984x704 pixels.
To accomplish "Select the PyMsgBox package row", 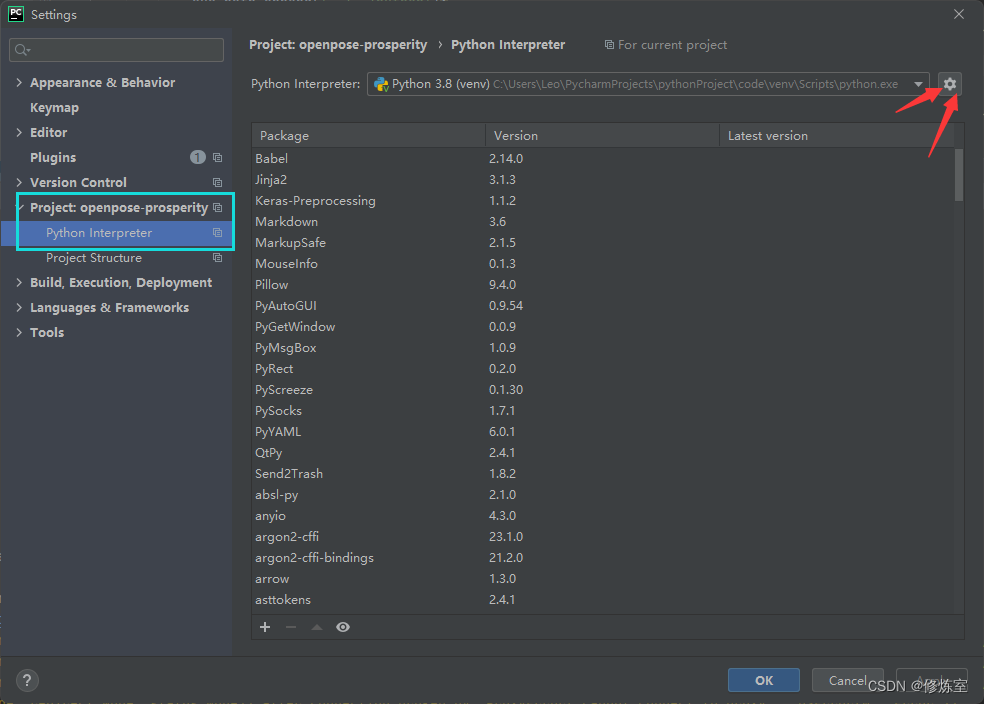I will pos(603,348).
